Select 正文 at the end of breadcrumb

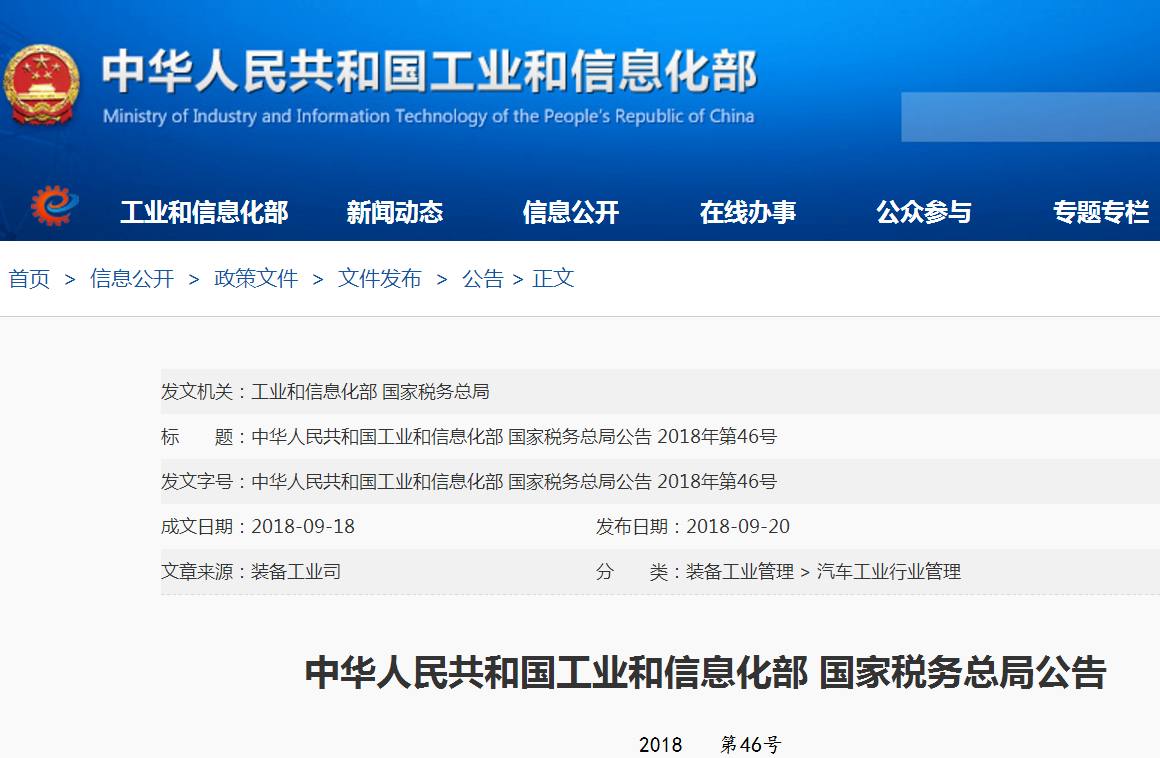tap(554, 279)
